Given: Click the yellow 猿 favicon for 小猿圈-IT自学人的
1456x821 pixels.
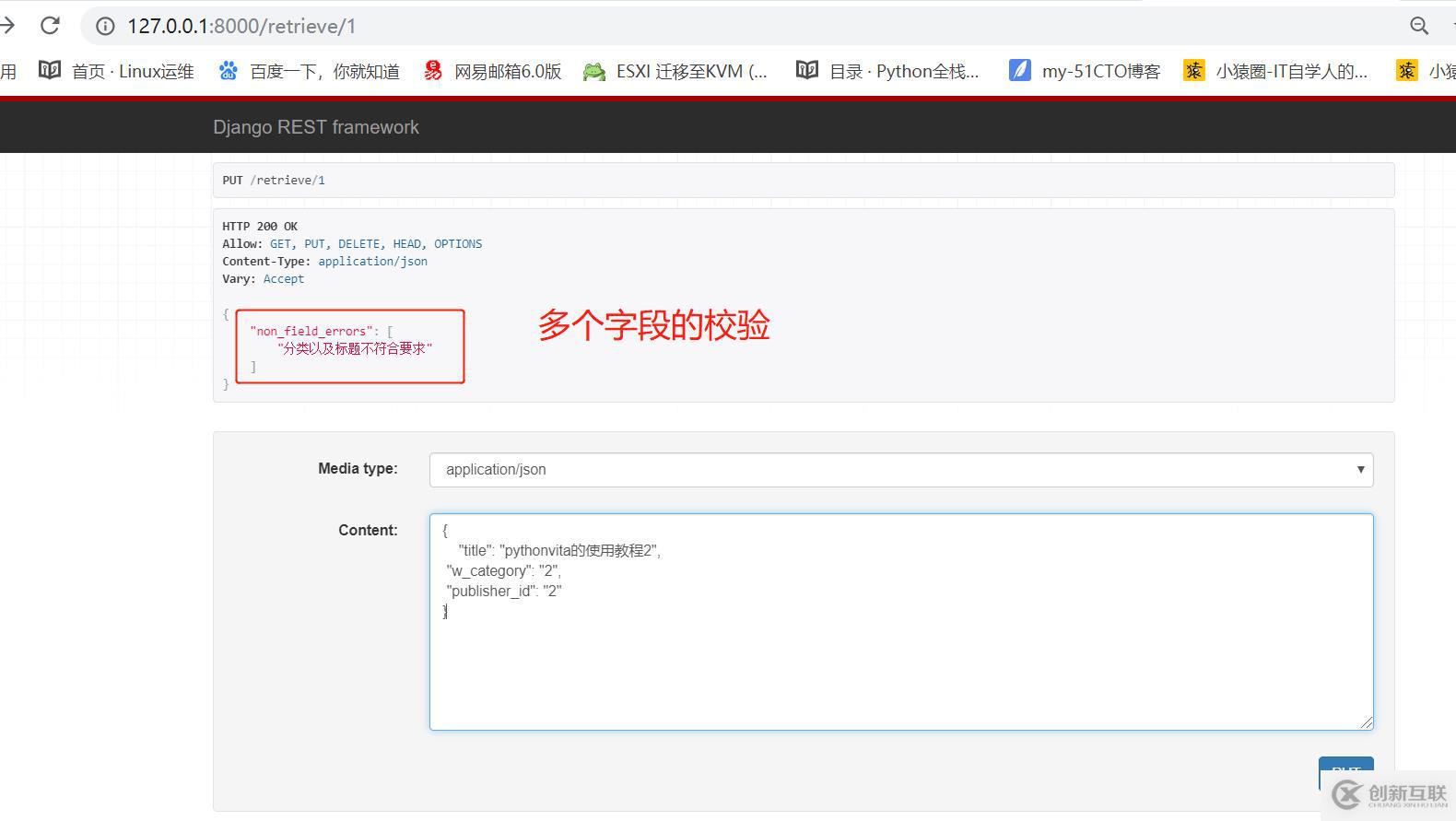Looking at the screenshot, I should (x=1193, y=70).
